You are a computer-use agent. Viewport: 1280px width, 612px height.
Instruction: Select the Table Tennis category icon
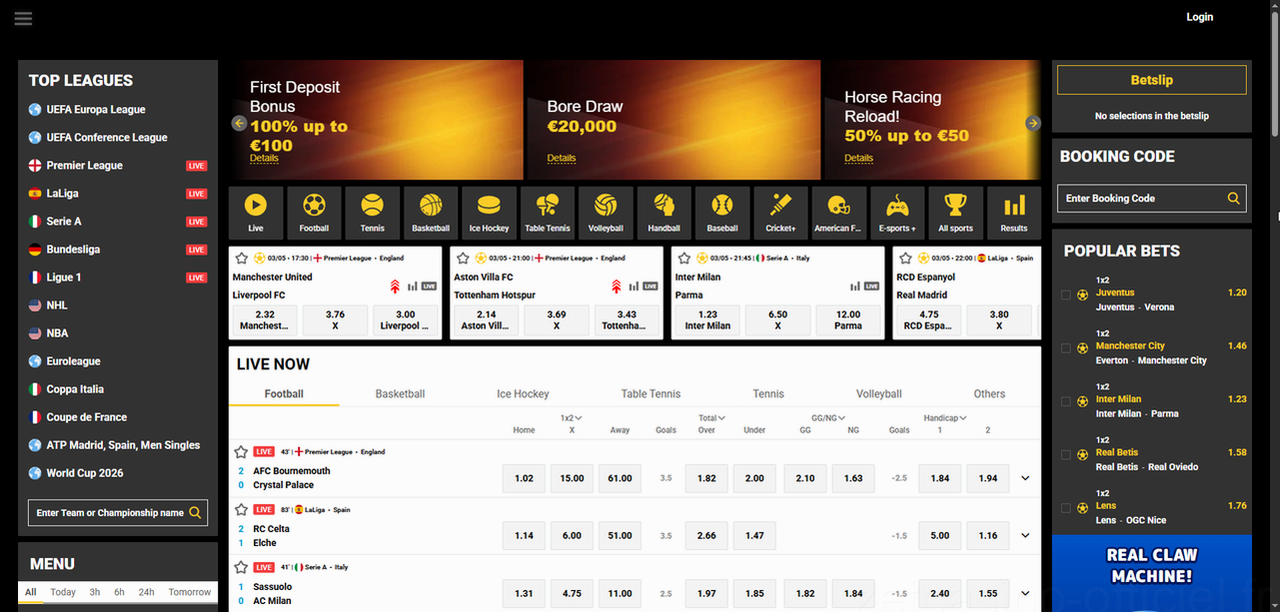[548, 213]
